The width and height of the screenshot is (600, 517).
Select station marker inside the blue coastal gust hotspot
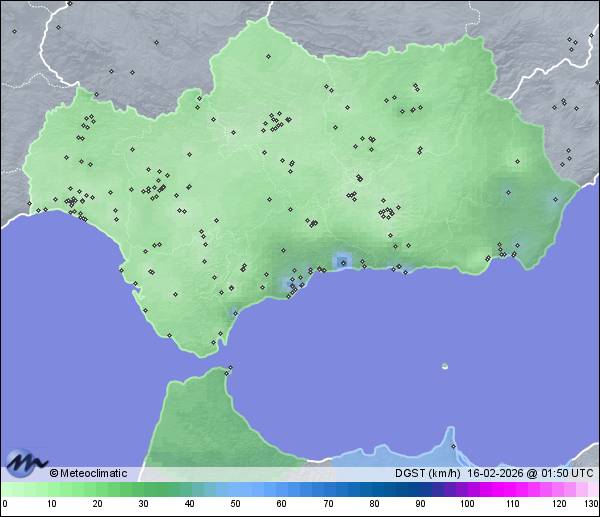[x=343, y=262]
